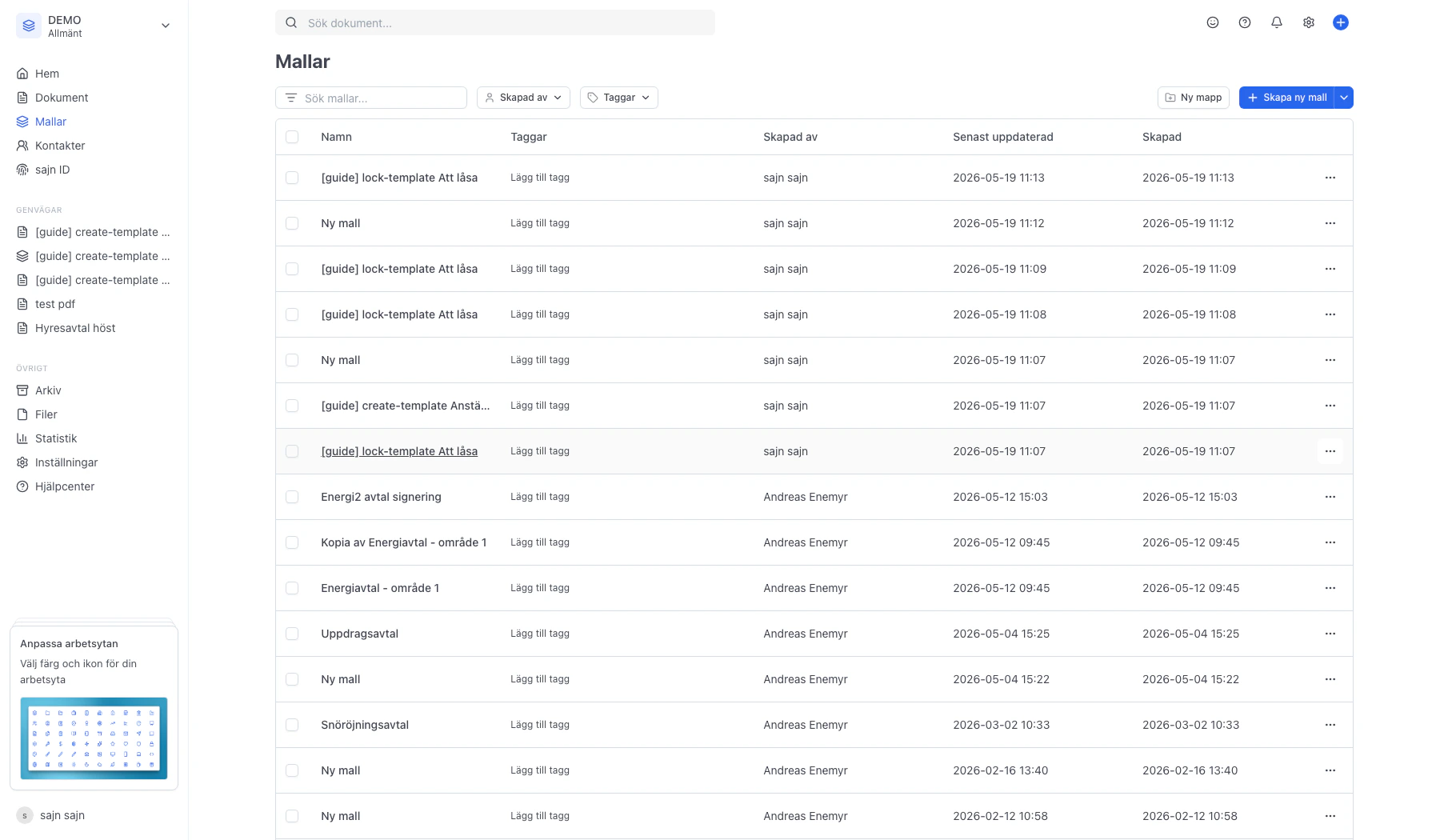The width and height of the screenshot is (1440, 840).
Task: Open the Taggar filter dropdown
Action: 619,98
